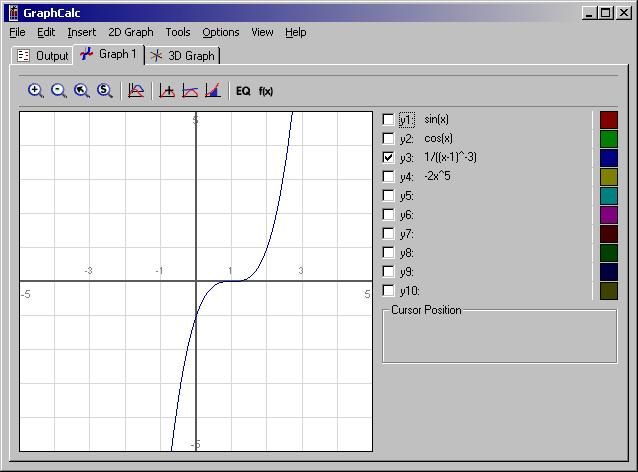Select the Graph 1 tab
The width and height of the screenshot is (638, 472).
point(109,54)
